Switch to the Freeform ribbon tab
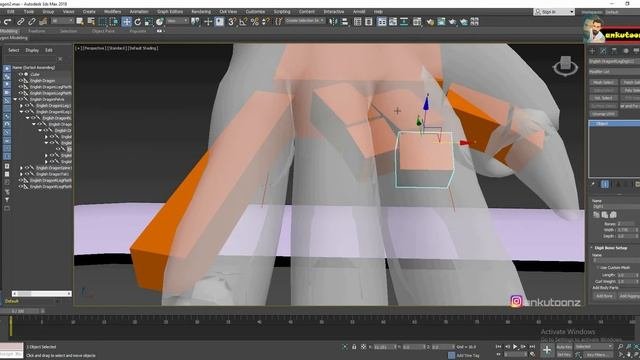The width and height of the screenshot is (640, 360). (x=37, y=31)
